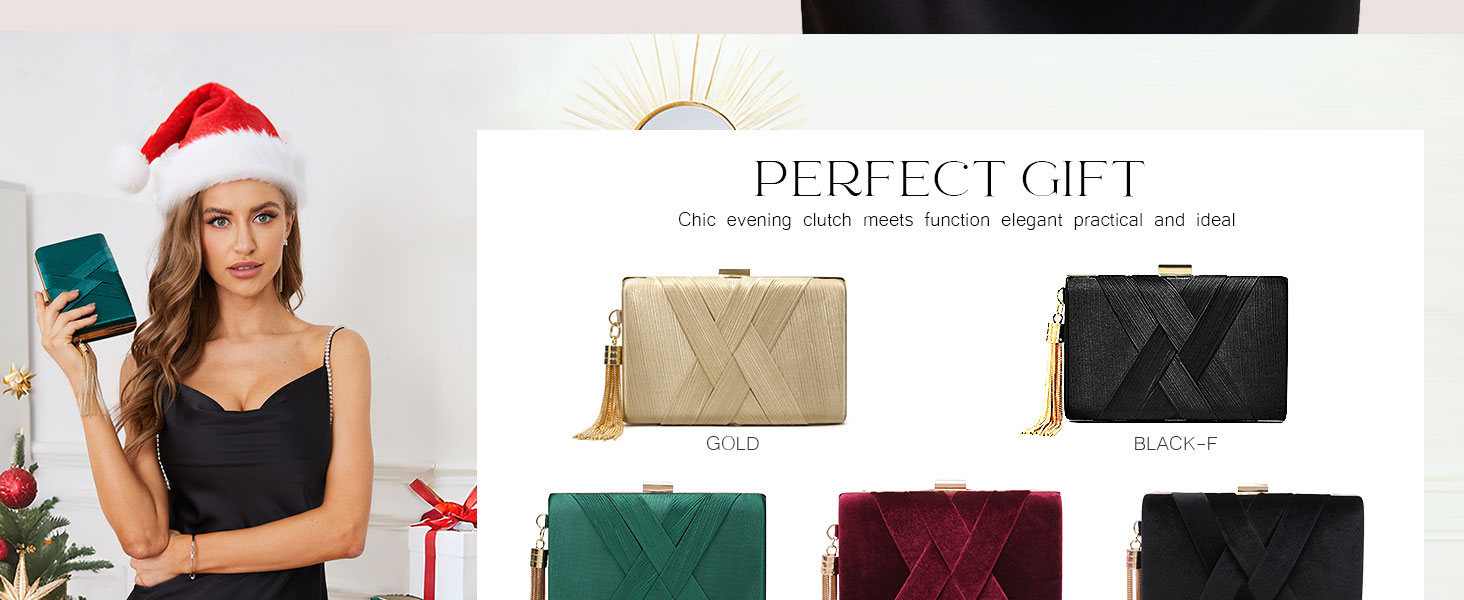Click the white gift box with red ribbon
The width and height of the screenshot is (1464, 600).
click(x=443, y=545)
